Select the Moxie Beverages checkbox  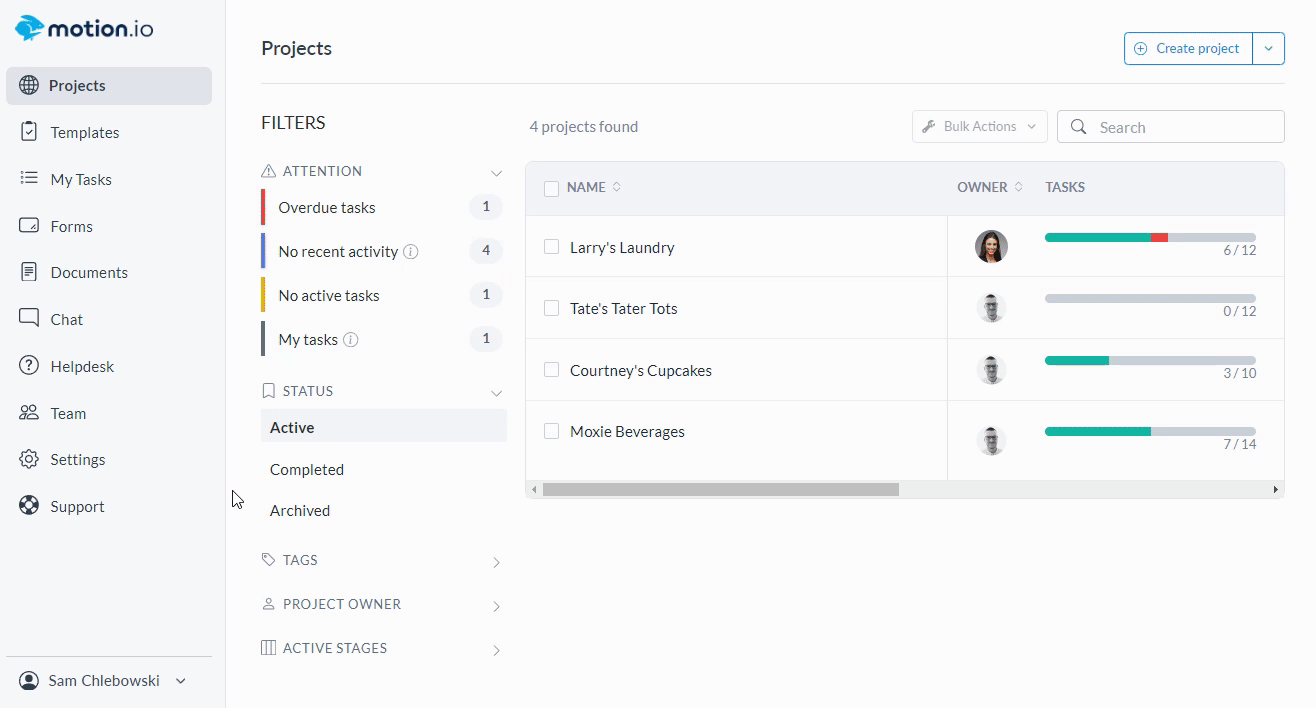click(x=551, y=431)
